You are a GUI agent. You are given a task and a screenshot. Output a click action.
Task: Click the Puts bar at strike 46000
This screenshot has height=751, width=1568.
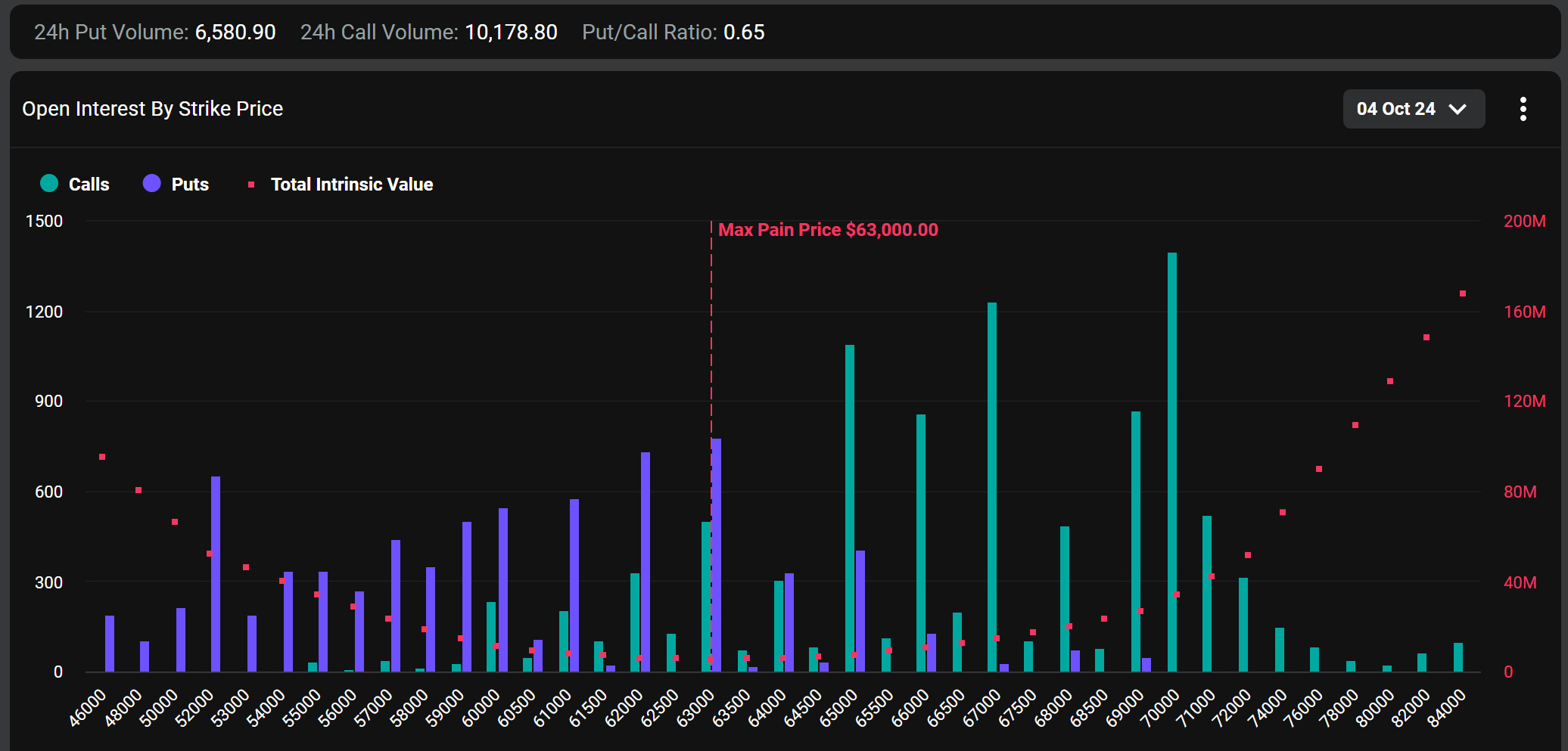point(110,644)
